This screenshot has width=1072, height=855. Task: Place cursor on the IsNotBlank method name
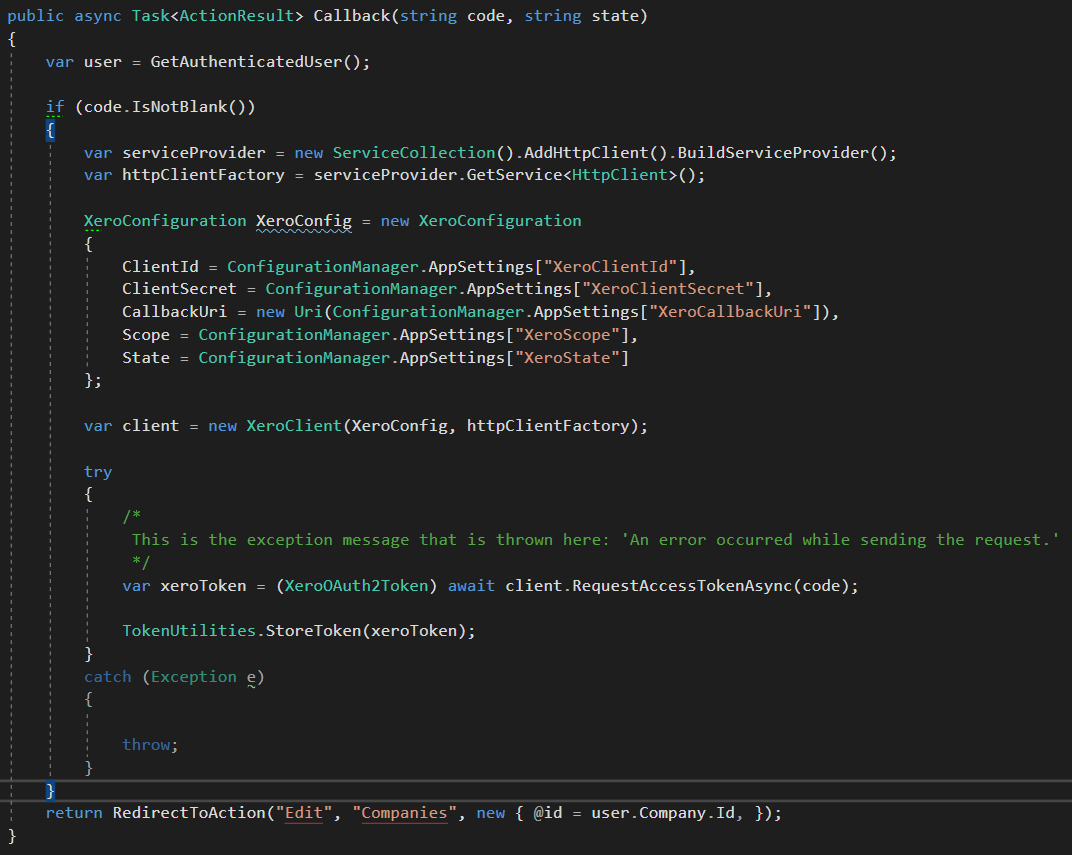coord(177,106)
